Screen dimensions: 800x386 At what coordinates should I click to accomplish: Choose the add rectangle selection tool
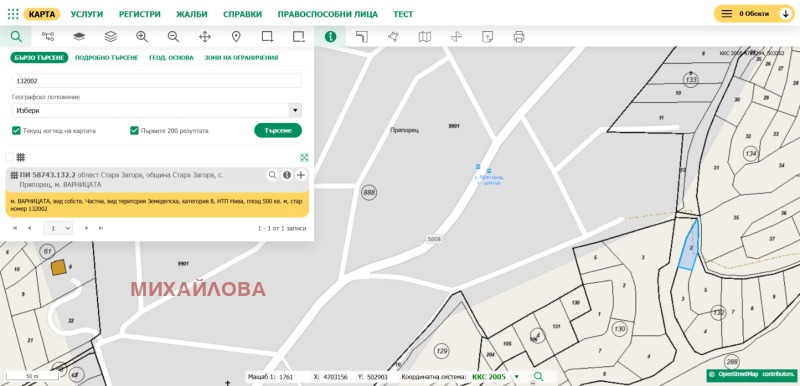coord(267,37)
